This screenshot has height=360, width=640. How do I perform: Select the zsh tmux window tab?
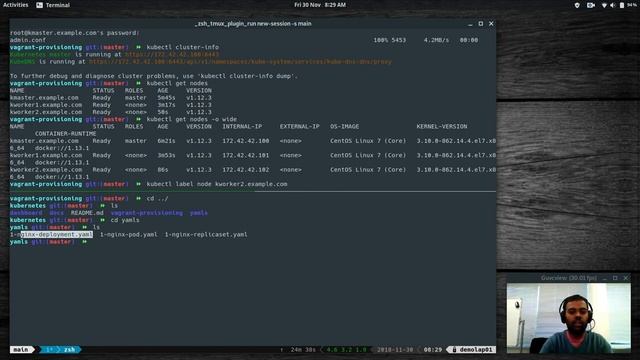tap(70, 350)
